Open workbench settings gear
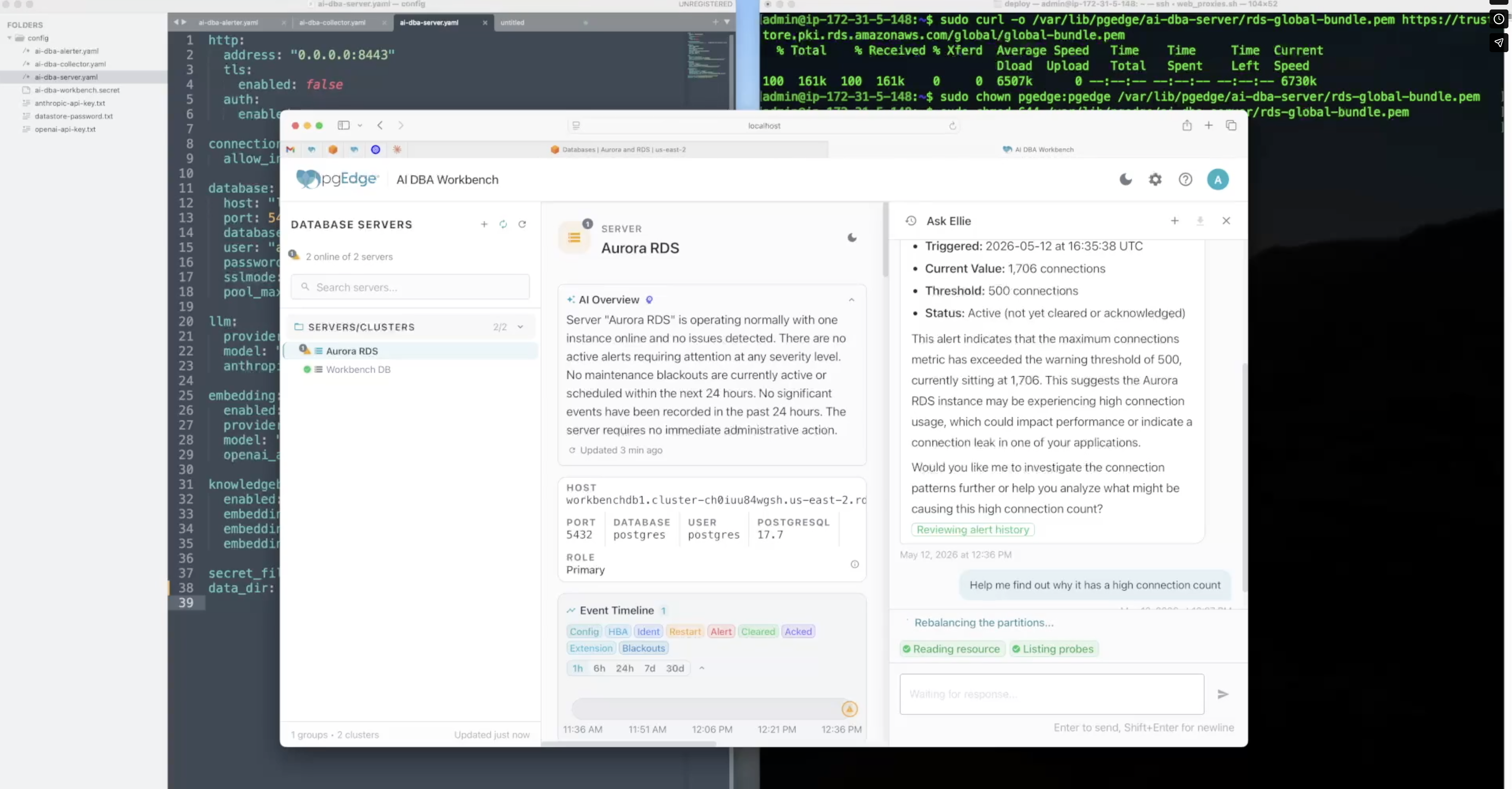Image resolution: width=1512 pixels, height=789 pixels. (x=1155, y=180)
